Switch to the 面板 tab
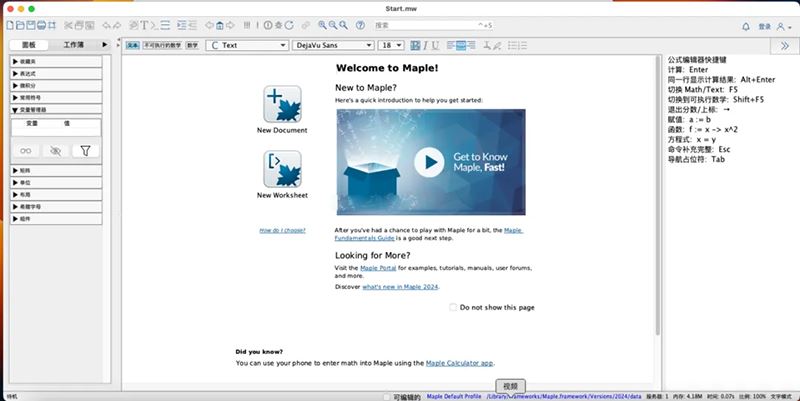The height and width of the screenshot is (401, 800). tap(29, 45)
